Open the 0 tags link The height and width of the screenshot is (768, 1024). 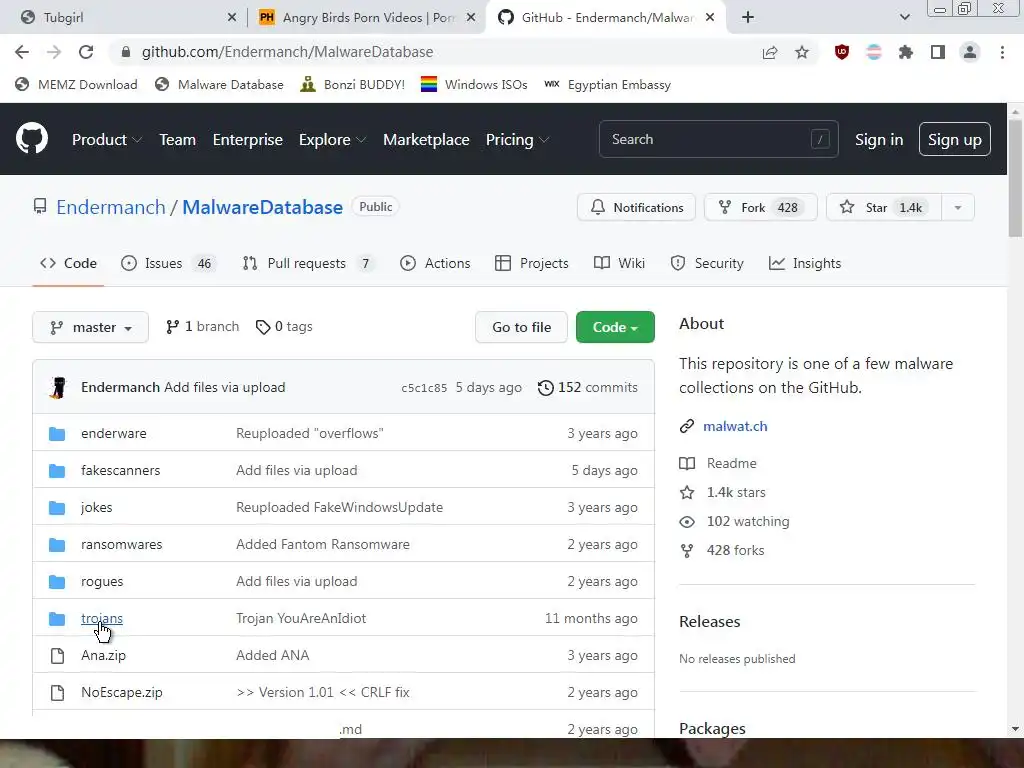pyautogui.click(x=284, y=327)
